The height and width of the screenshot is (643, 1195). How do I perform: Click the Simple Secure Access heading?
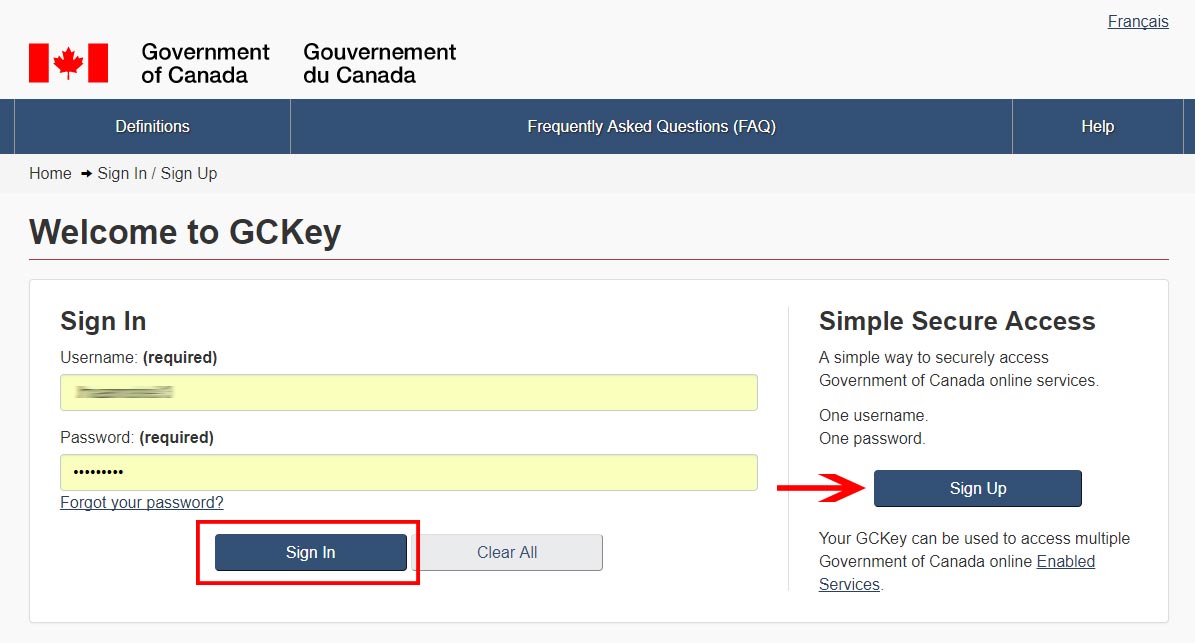(x=956, y=321)
